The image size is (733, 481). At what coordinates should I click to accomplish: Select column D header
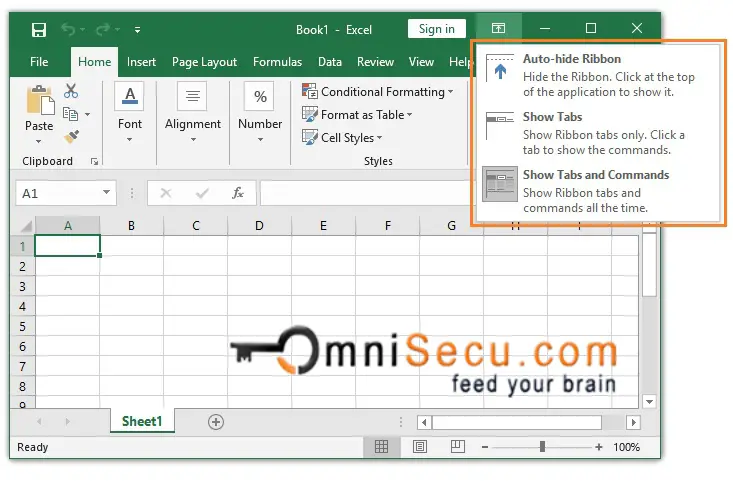point(259,226)
